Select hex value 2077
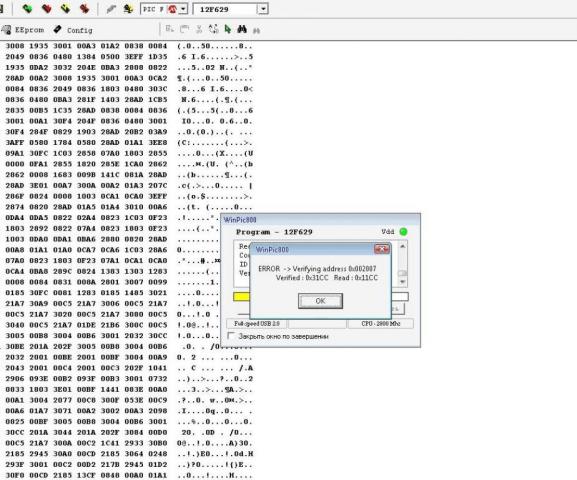This screenshot has width=577, height=480. click(x=63, y=400)
